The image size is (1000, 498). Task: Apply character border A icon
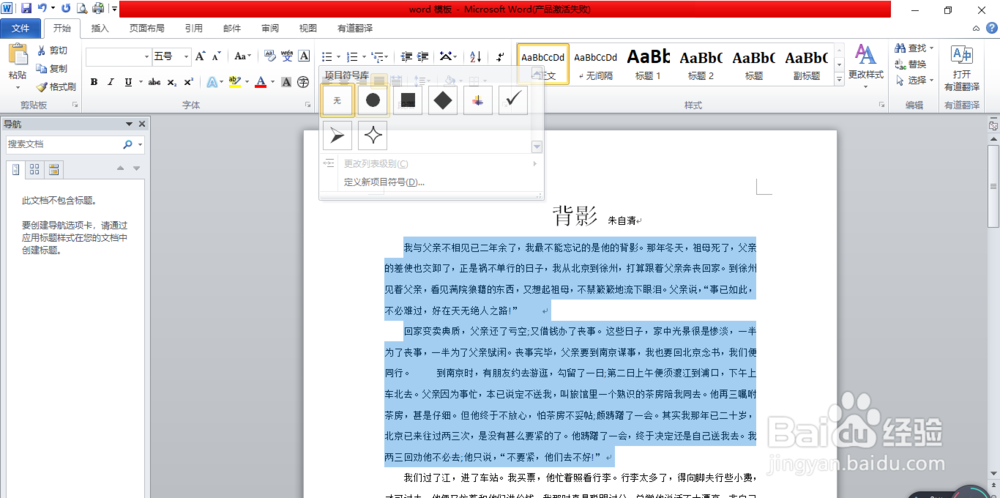(x=304, y=56)
